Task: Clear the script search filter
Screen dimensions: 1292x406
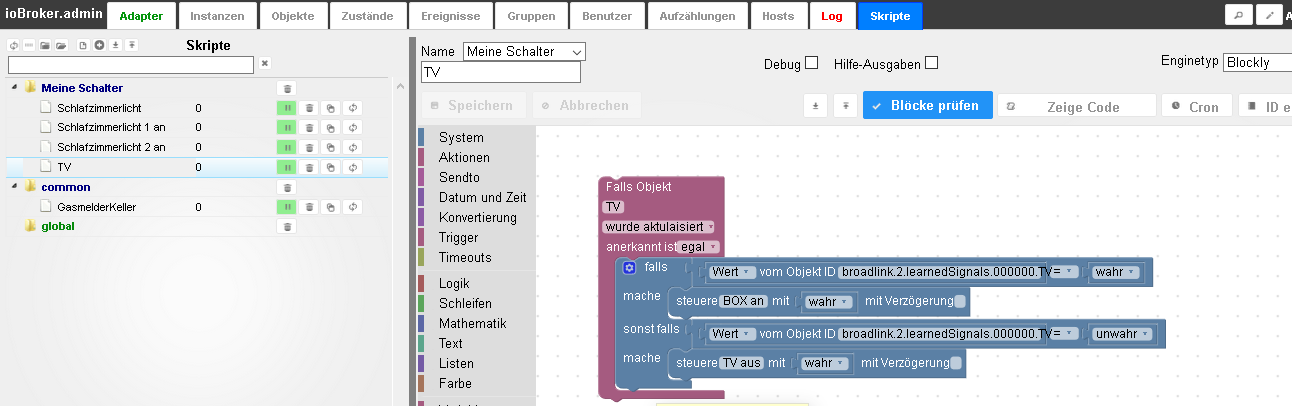Action: (x=265, y=64)
